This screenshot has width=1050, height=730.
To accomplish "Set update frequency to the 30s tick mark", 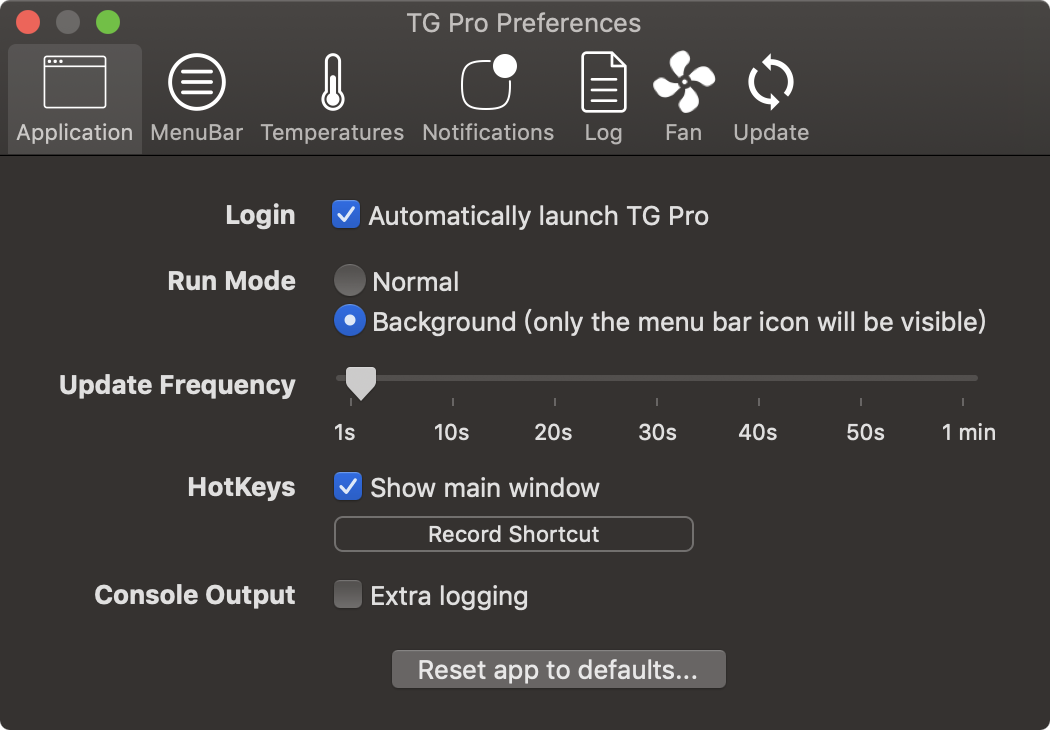I will click(657, 402).
